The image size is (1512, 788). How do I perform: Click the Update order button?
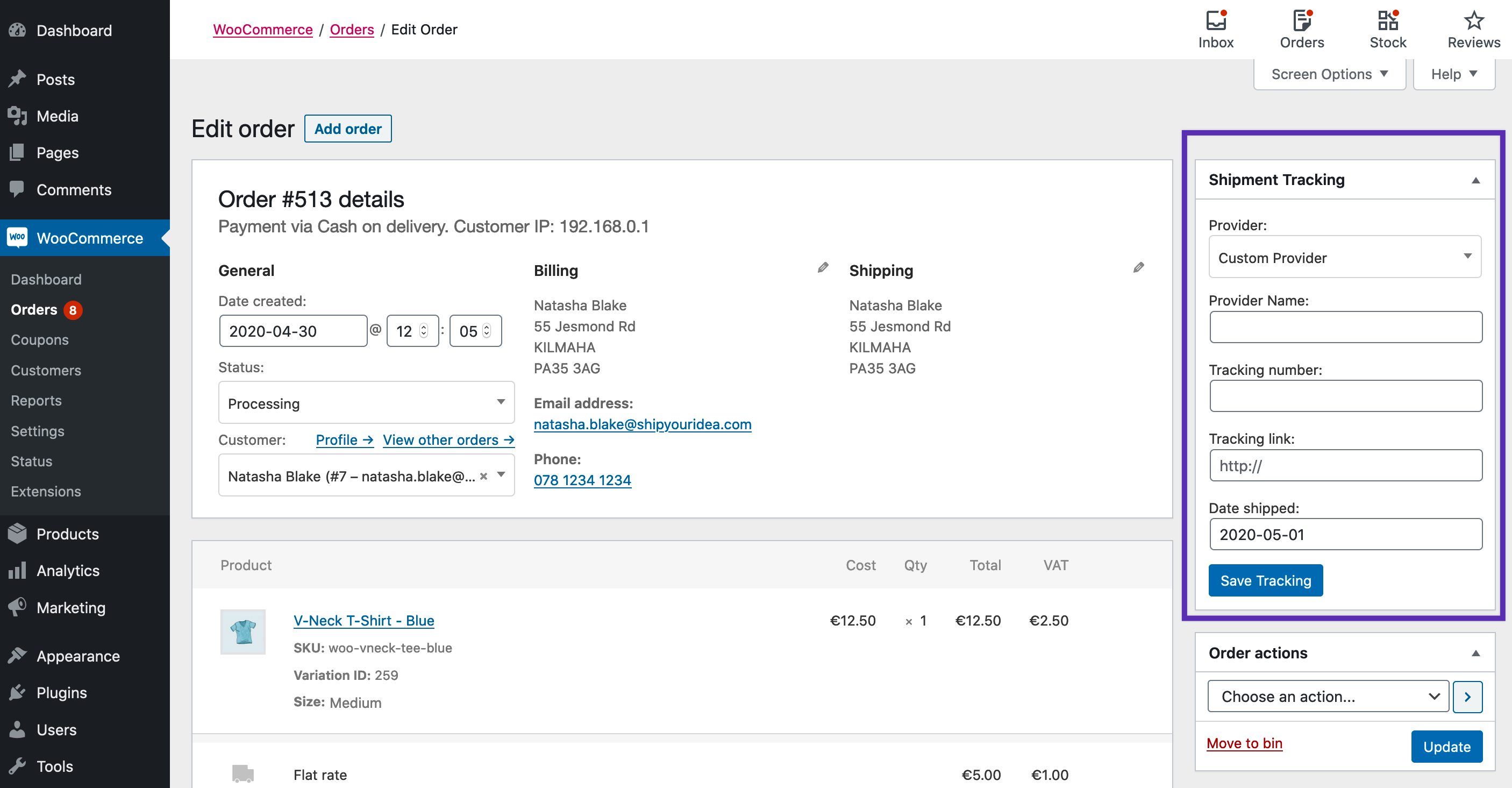[x=1447, y=746]
